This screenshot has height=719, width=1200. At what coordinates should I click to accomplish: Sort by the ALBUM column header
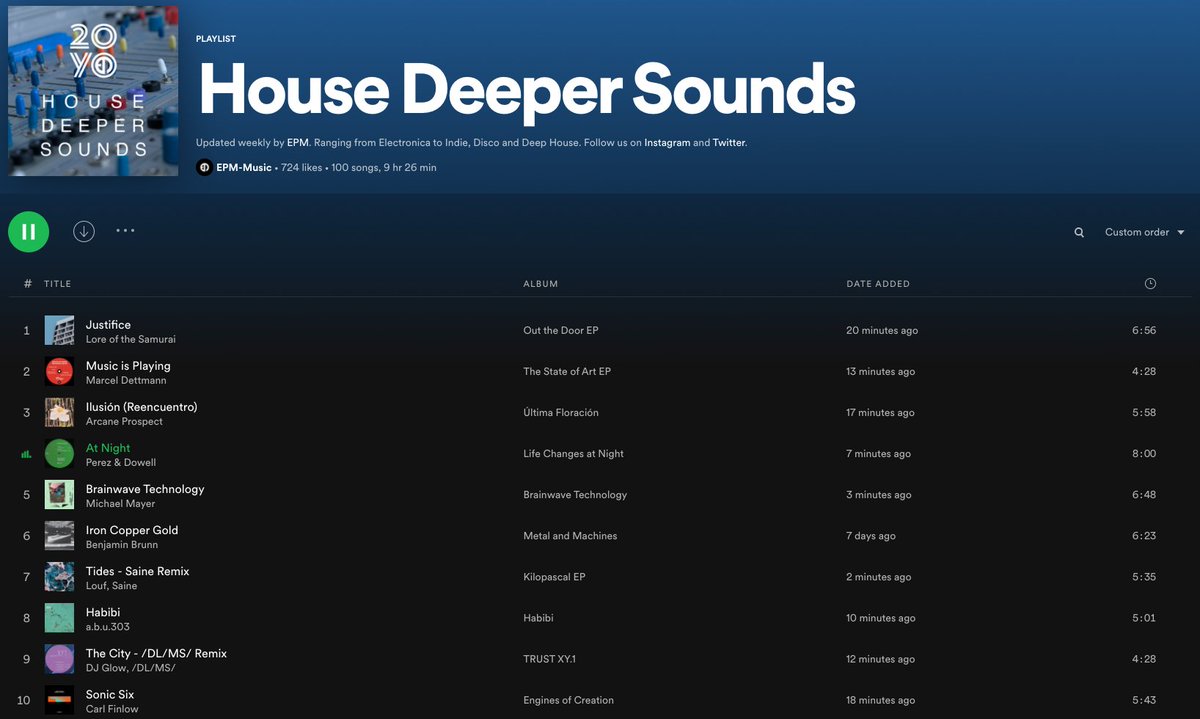541,284
